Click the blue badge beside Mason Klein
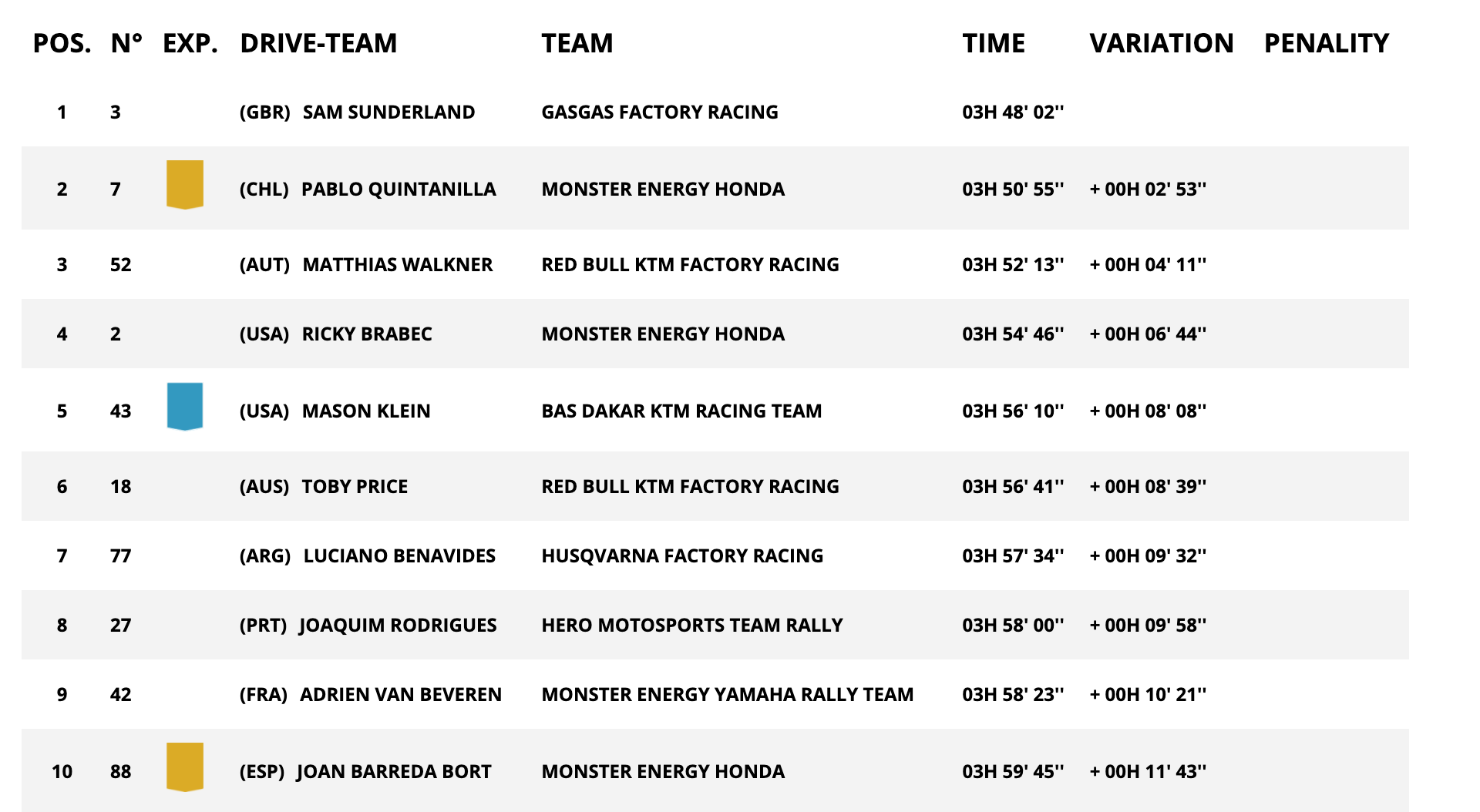The height and width of the screenshot is (812, 1480). point(185,406)
